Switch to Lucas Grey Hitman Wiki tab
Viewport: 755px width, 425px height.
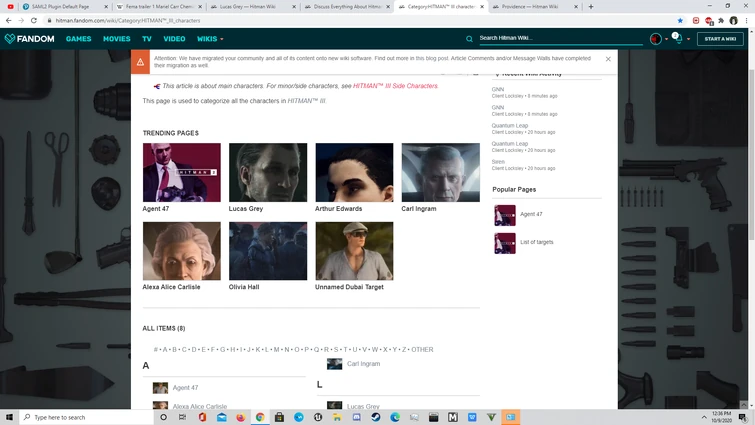click(x=252, y=7)
